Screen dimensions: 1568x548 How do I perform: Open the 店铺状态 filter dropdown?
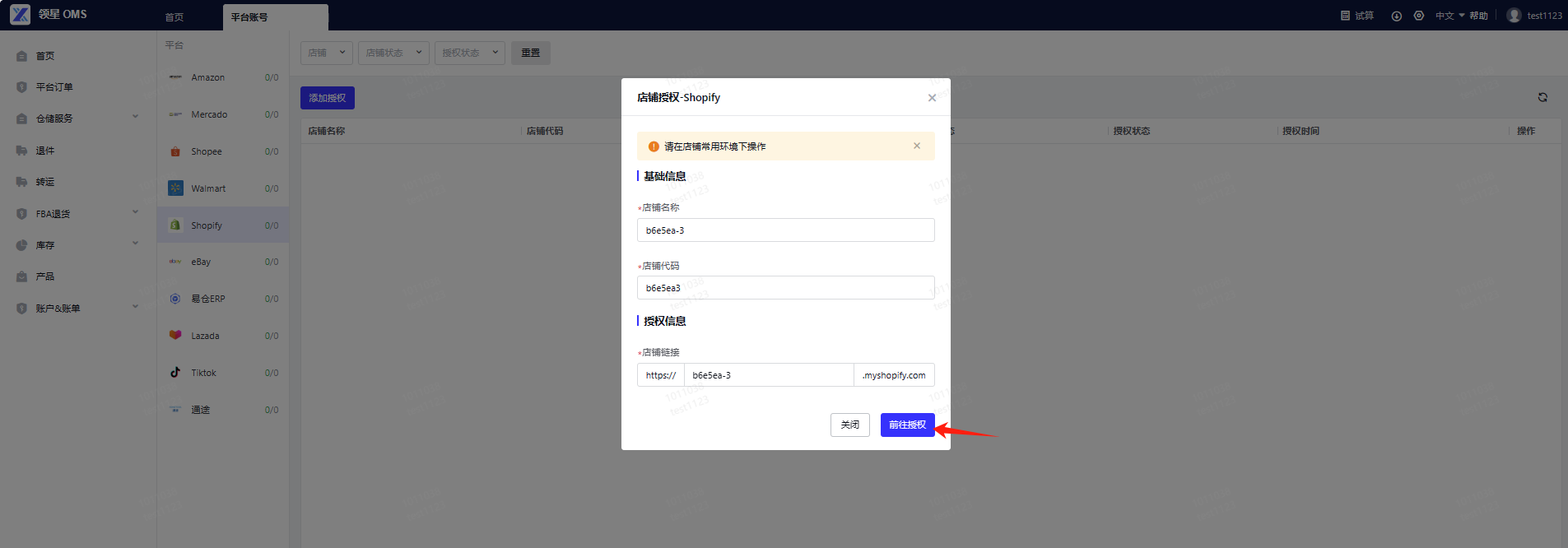pos(393,53)
